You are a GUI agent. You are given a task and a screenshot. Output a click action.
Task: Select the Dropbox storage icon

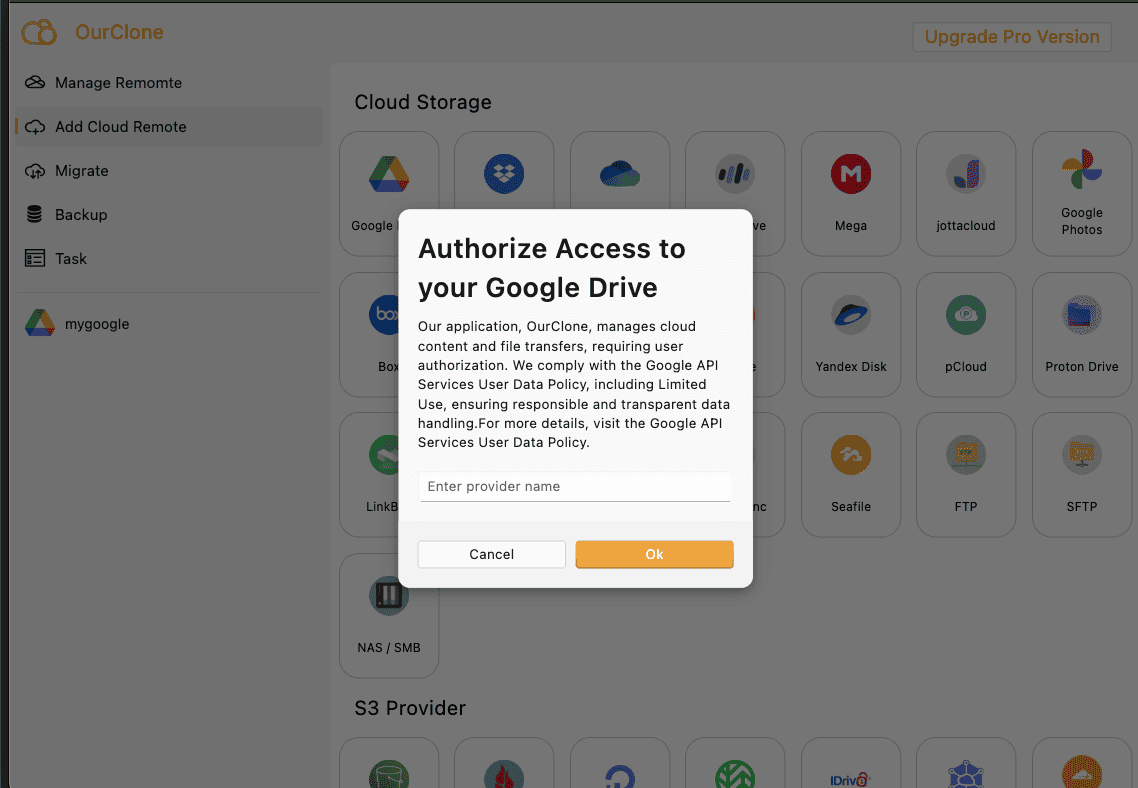point(504,172)
